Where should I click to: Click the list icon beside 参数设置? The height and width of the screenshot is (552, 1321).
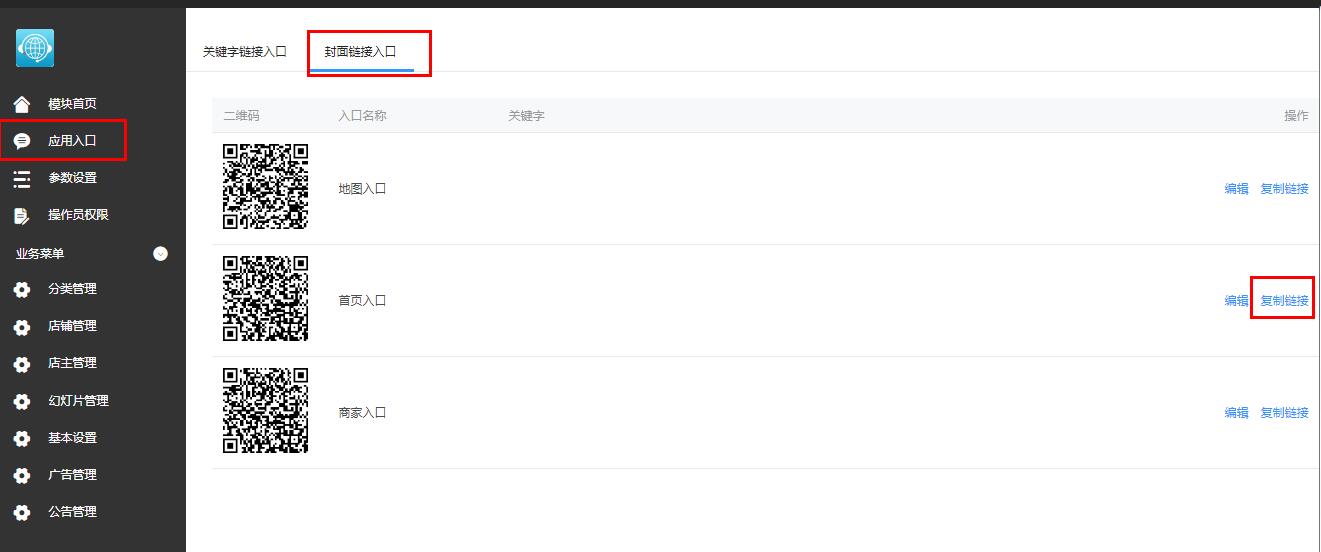click(x=22, y=178)
